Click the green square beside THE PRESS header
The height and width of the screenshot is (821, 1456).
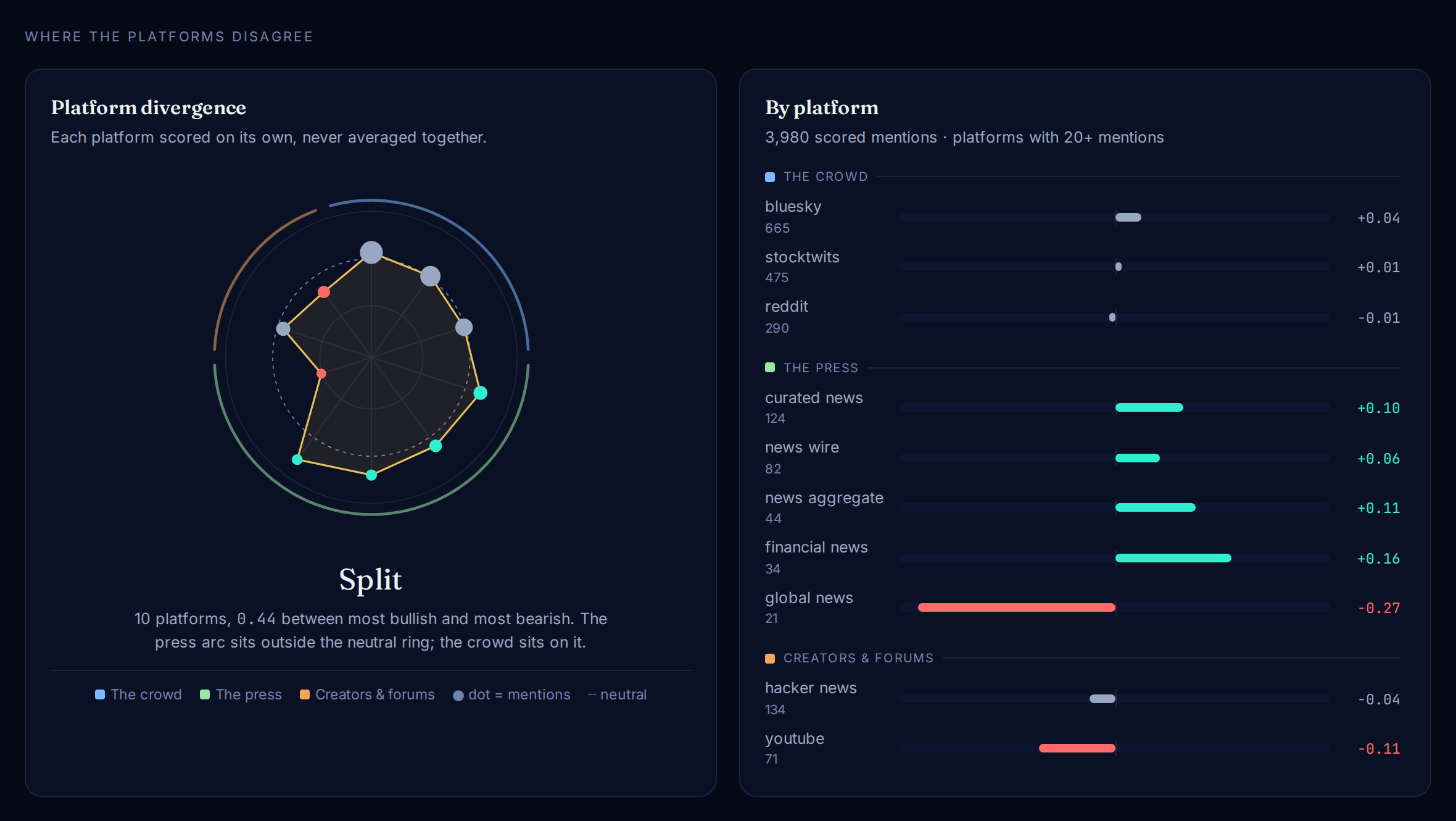(x=770, y=368)
